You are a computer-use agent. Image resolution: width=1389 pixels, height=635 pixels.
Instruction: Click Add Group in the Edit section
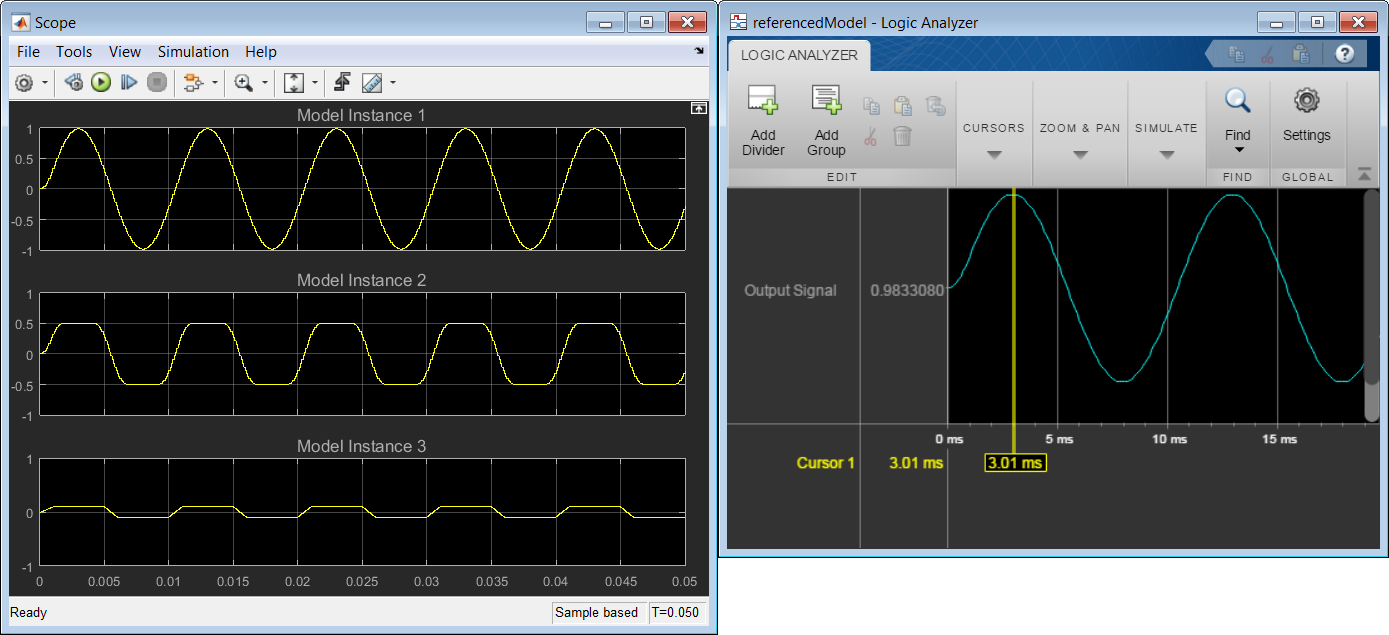[x=826, y=122]
